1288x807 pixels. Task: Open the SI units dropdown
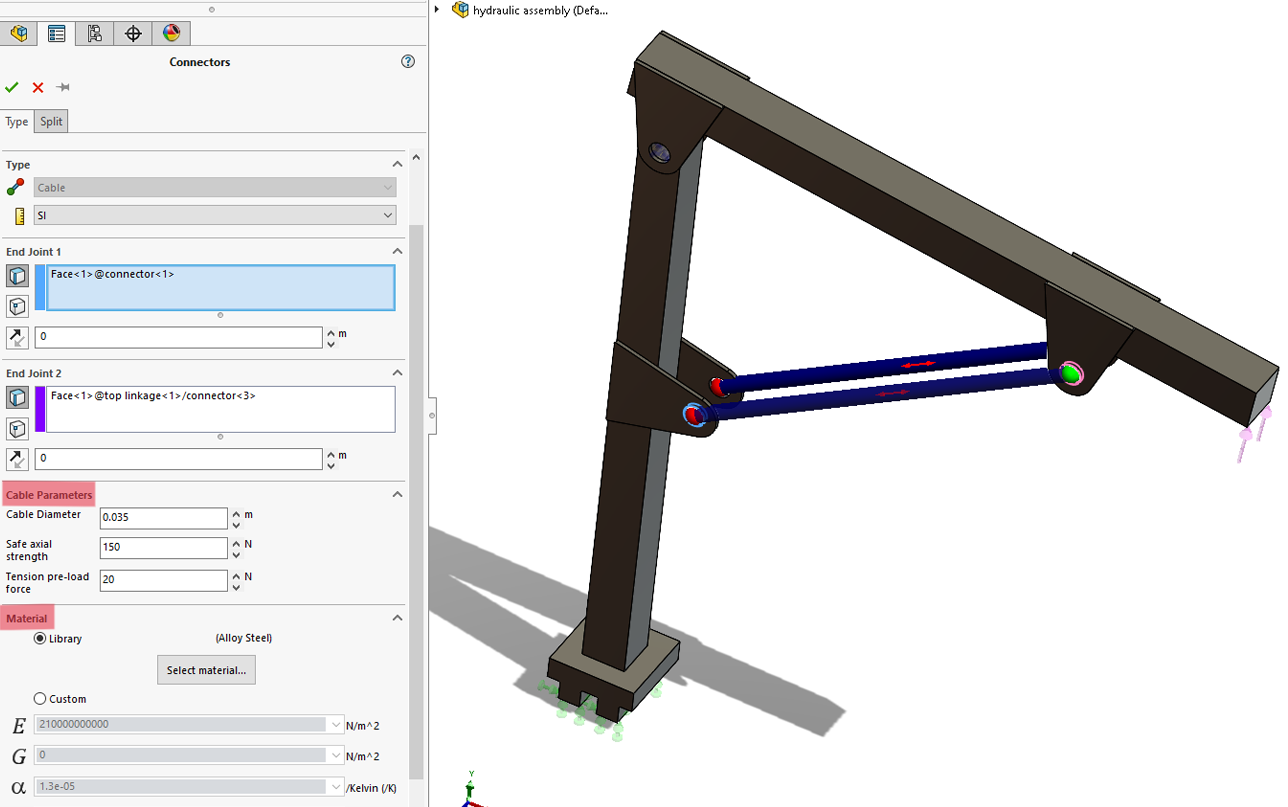coord(215,215)
